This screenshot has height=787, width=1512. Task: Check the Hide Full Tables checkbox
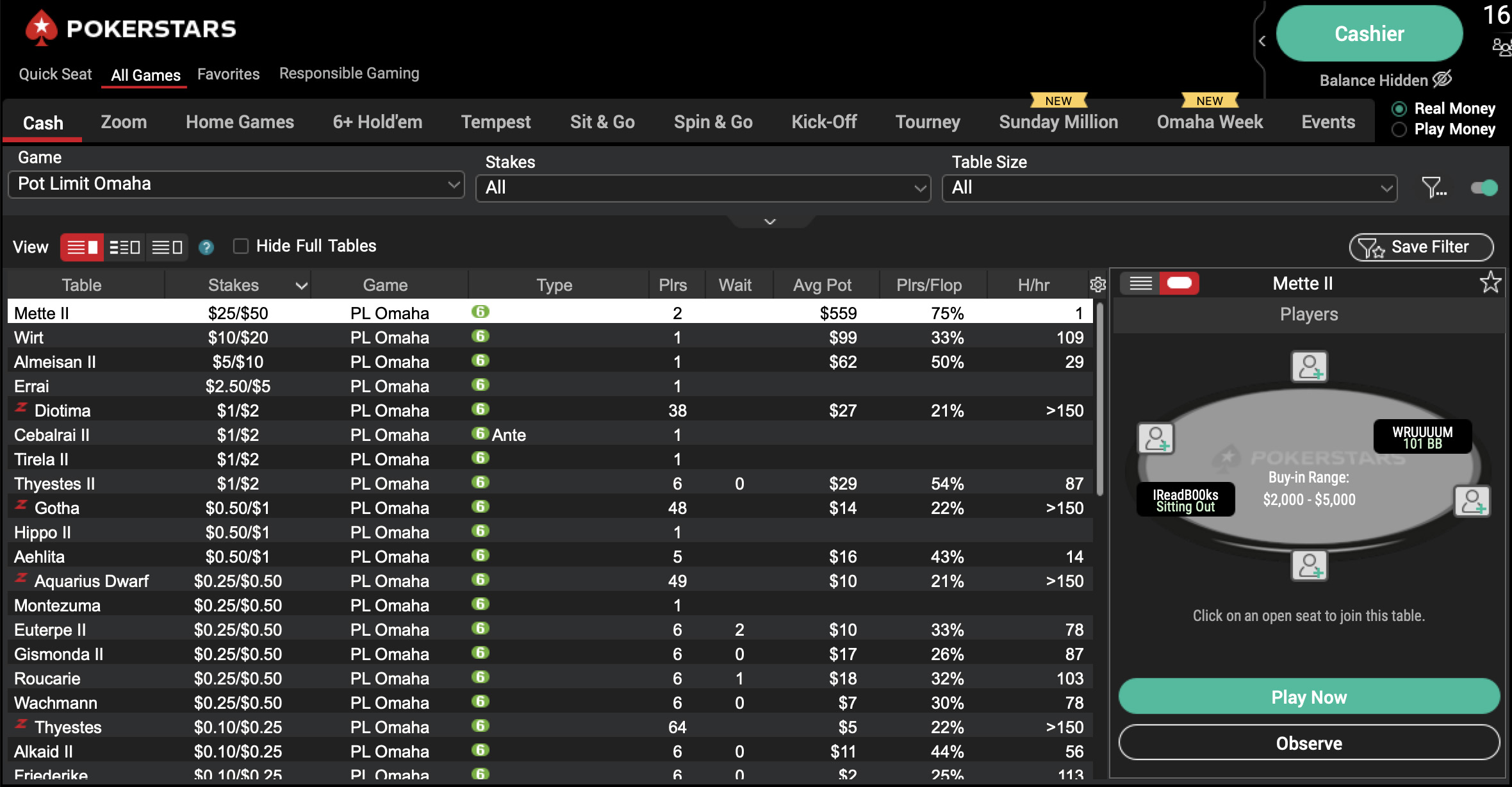point(241,246)
